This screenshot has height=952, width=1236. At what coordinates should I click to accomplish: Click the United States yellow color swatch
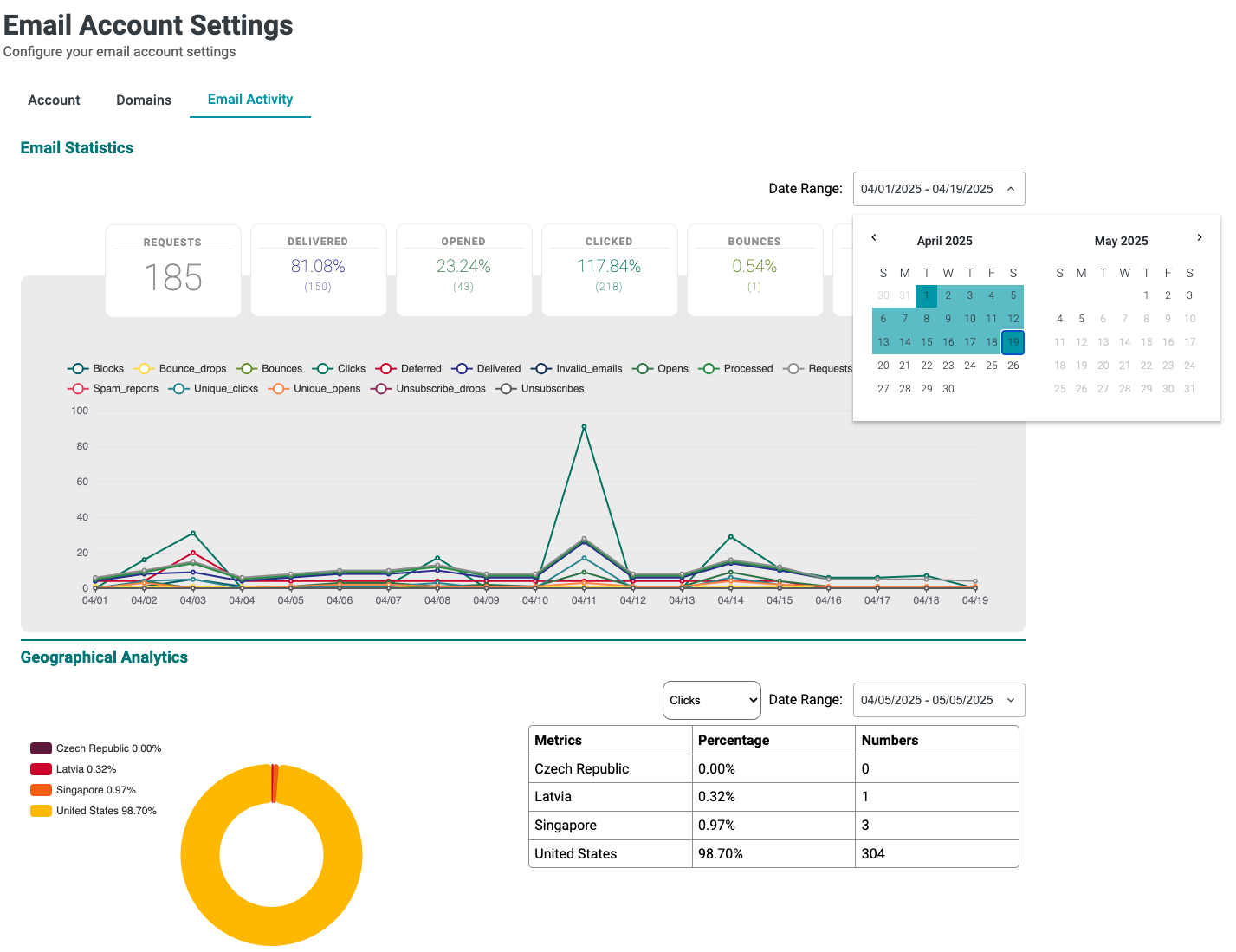click(41, 810)
